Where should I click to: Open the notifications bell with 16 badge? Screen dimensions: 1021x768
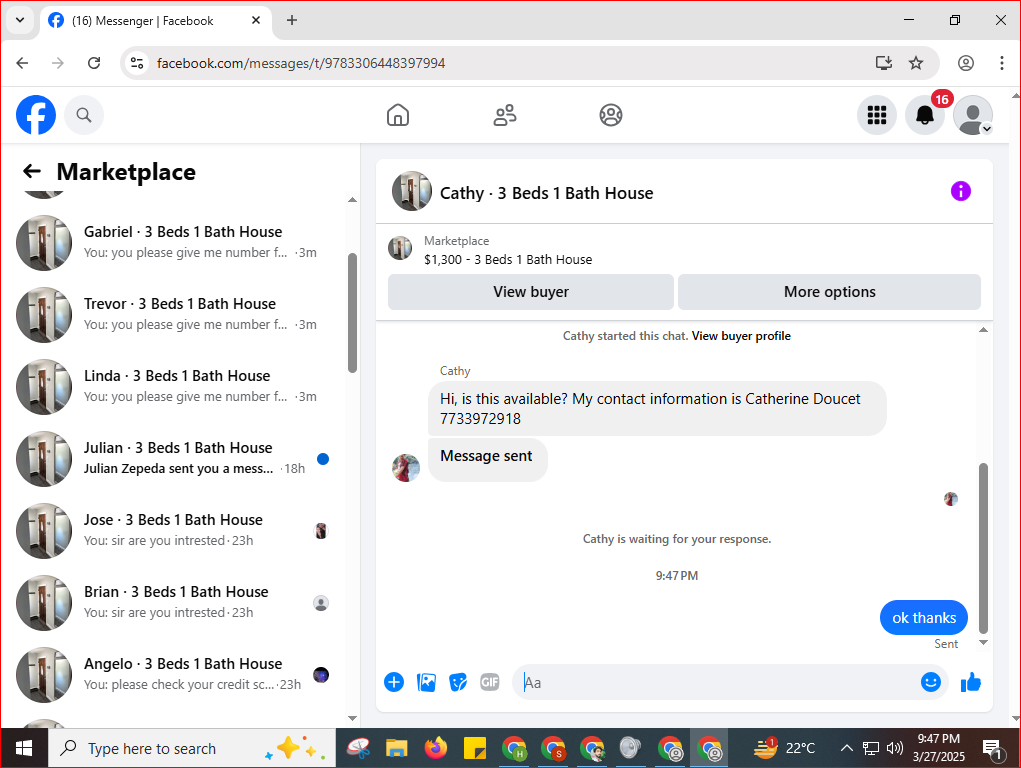[x=925, y=115]
